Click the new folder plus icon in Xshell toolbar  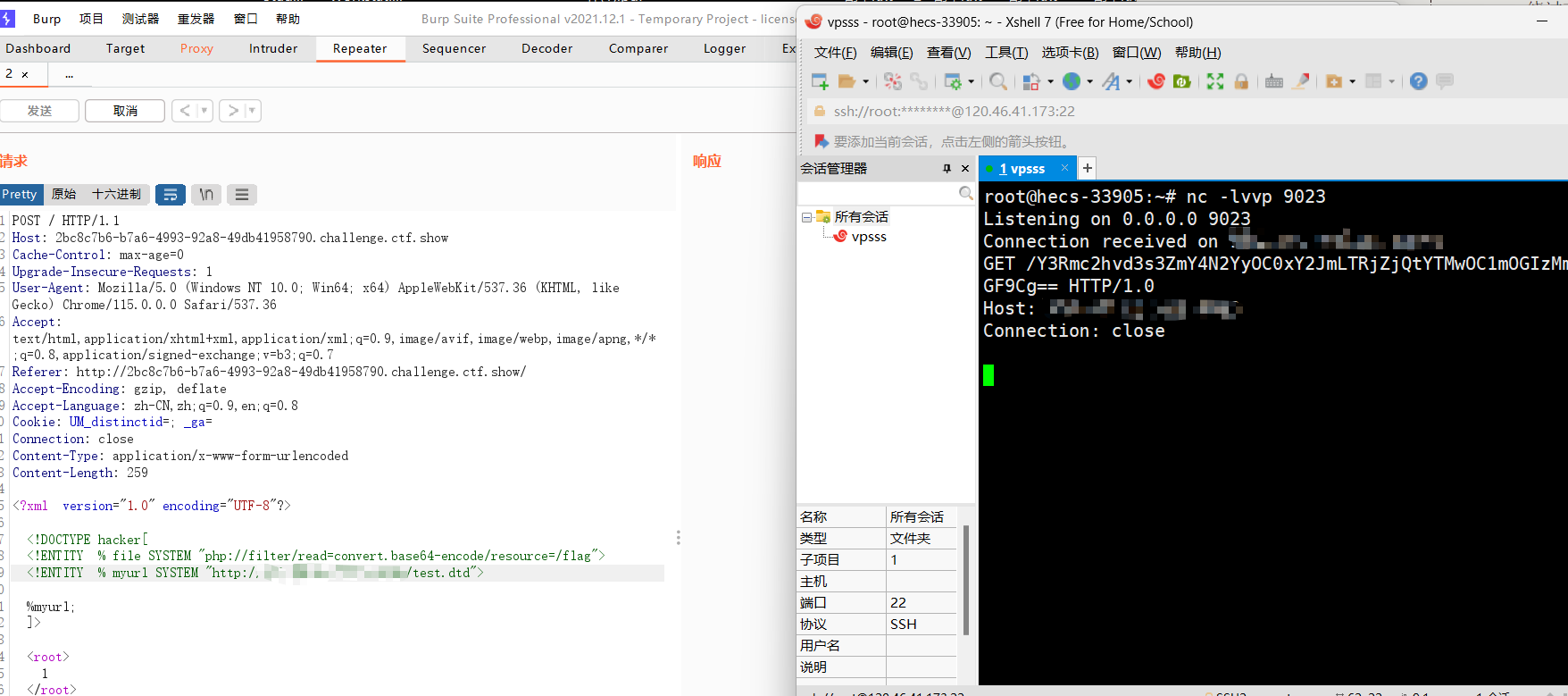click(1334, 82)
